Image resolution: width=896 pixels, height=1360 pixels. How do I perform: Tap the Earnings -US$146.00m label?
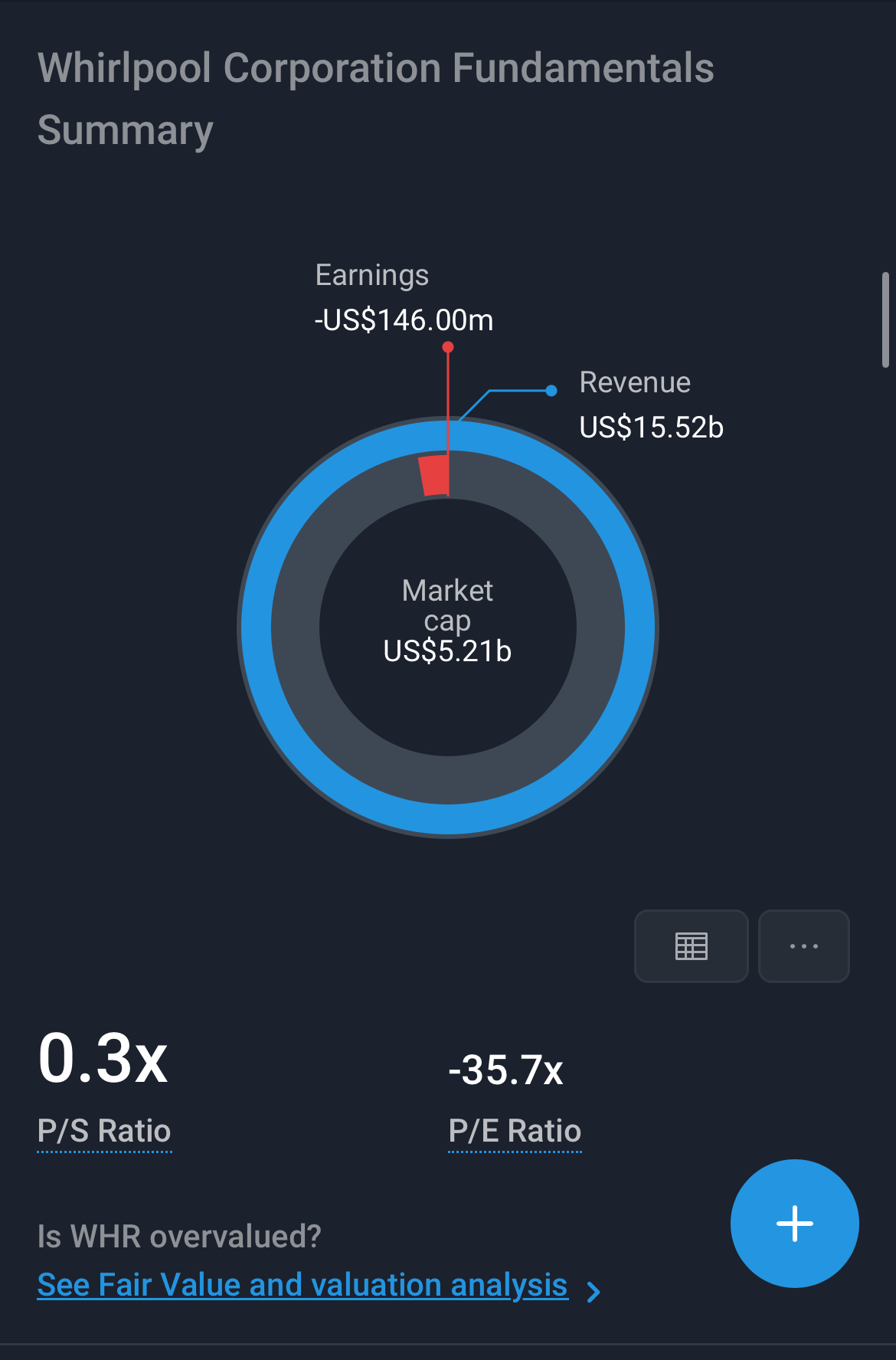point(404,297)
